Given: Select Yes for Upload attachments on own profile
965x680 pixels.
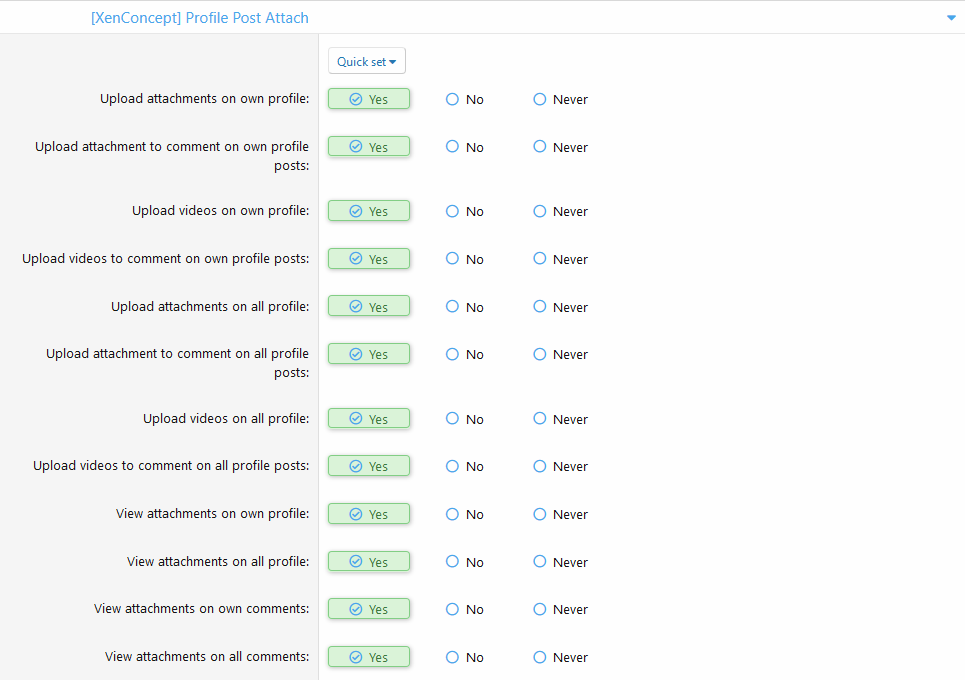Looking at the screenshot, I should pos(368,99).
